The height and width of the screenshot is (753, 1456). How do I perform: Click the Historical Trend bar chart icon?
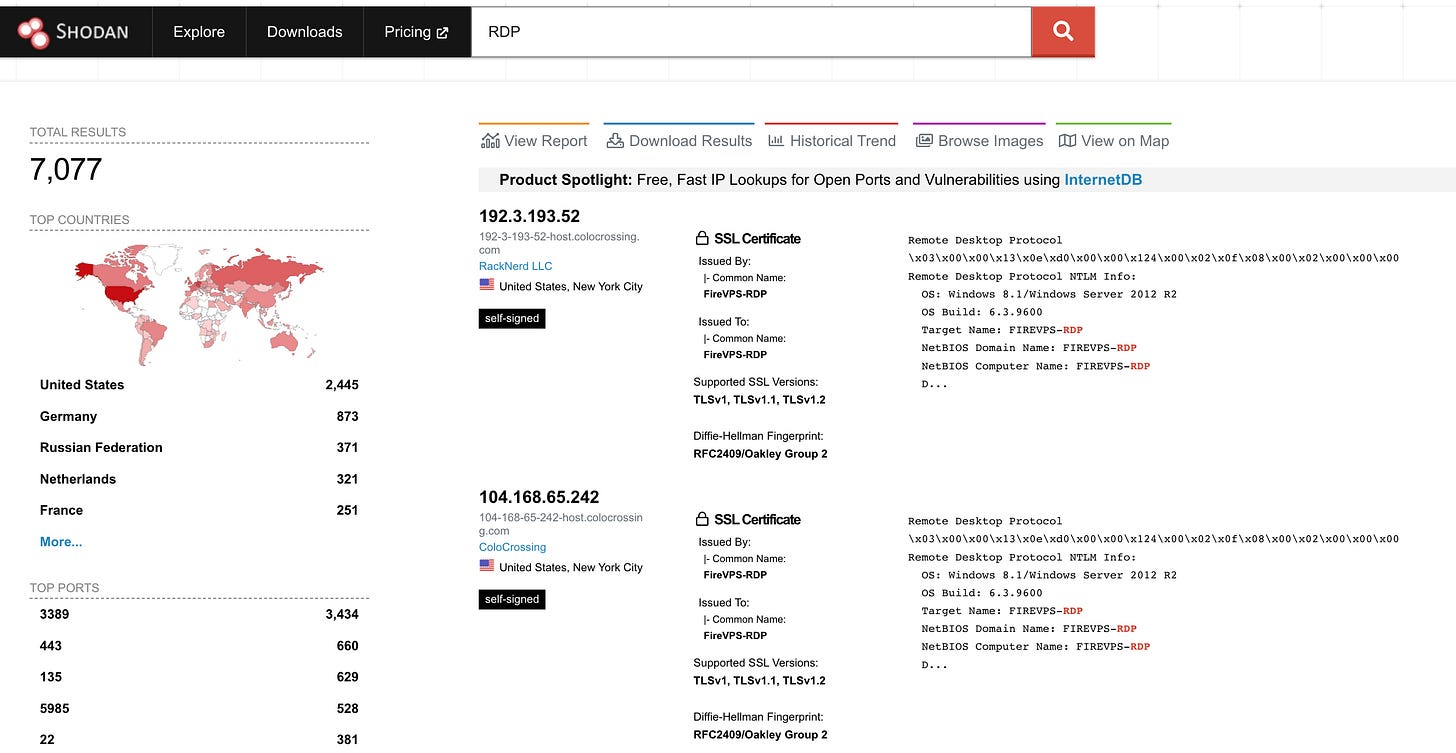click(x=776, y=141)
